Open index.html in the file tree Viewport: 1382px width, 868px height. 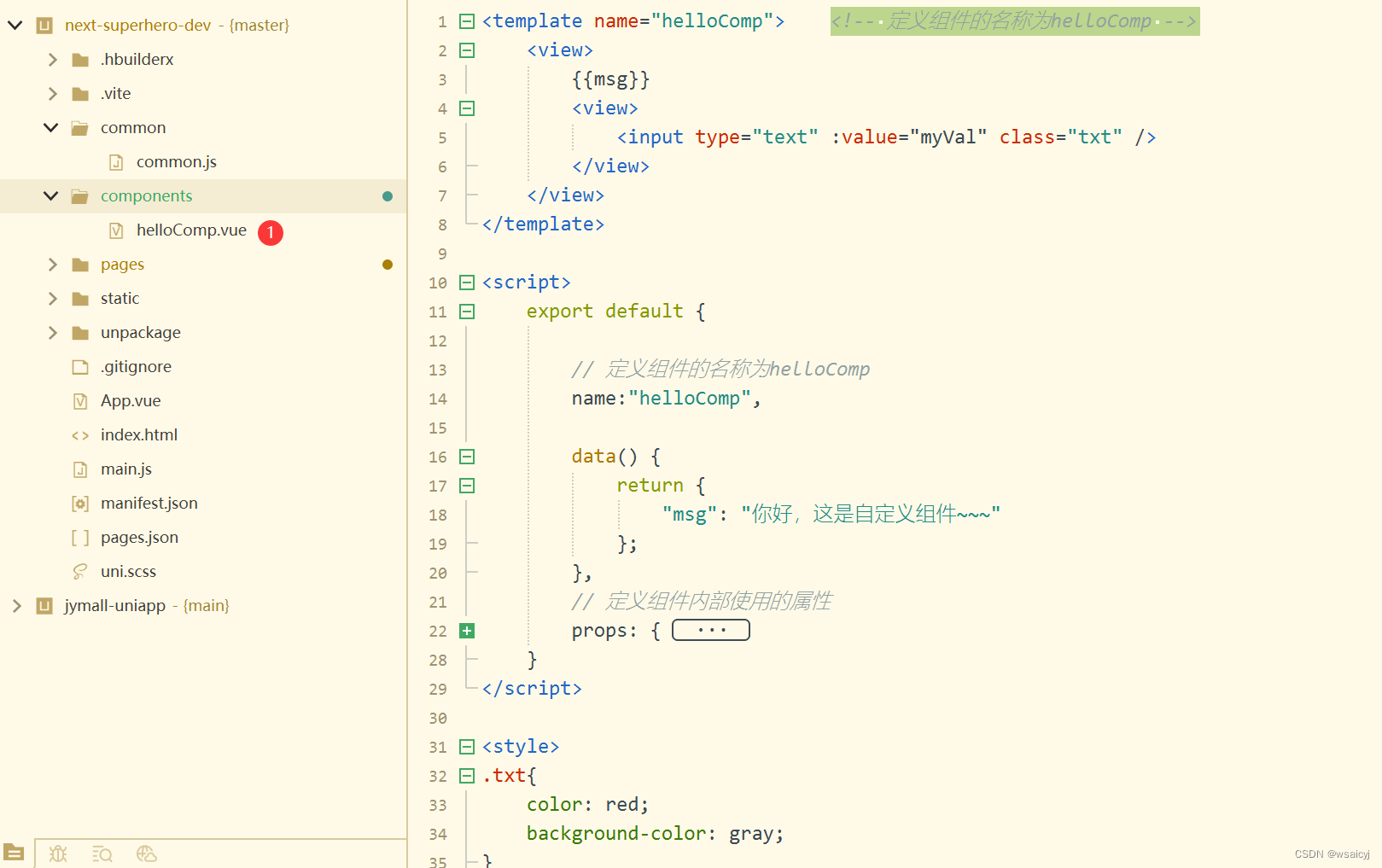click(139, 435)
